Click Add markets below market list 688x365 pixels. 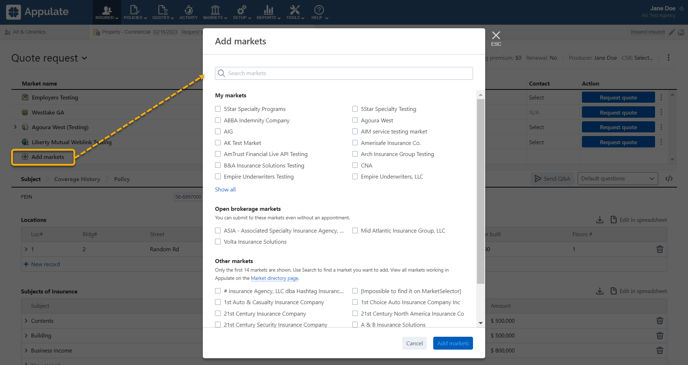point(43,157)
